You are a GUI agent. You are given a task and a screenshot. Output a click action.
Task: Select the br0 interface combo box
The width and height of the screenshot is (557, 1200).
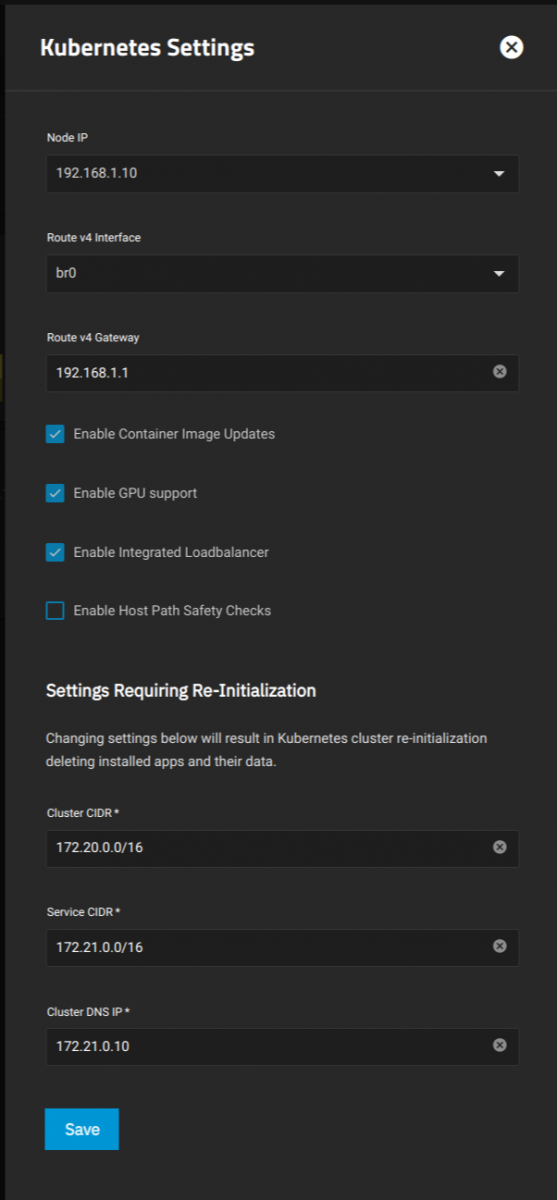tap(282, 273)
